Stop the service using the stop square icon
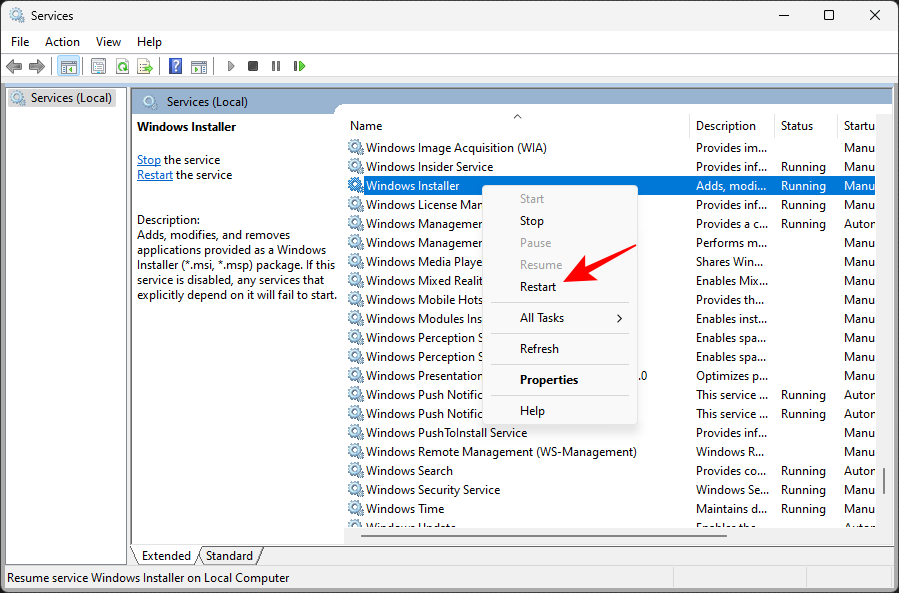This screenshot has height=593, width=899. pyautogui.click(x=253, y=66)
